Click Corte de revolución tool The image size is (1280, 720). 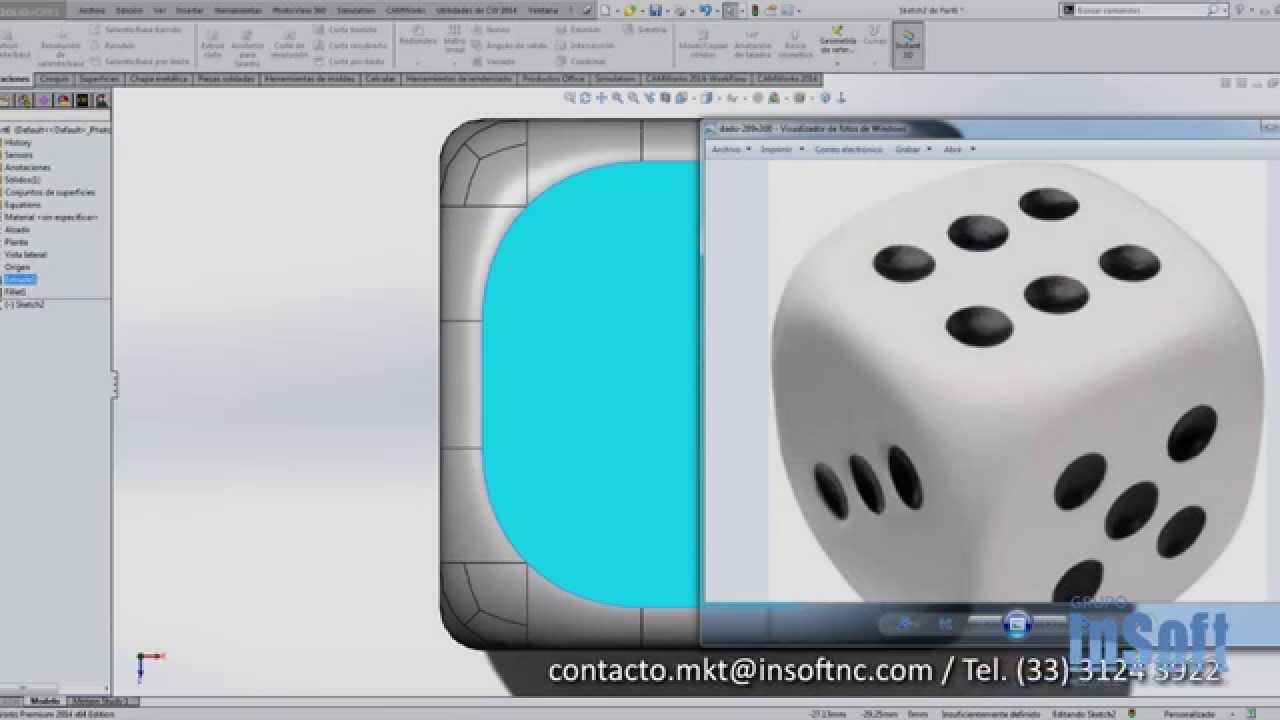289,43
